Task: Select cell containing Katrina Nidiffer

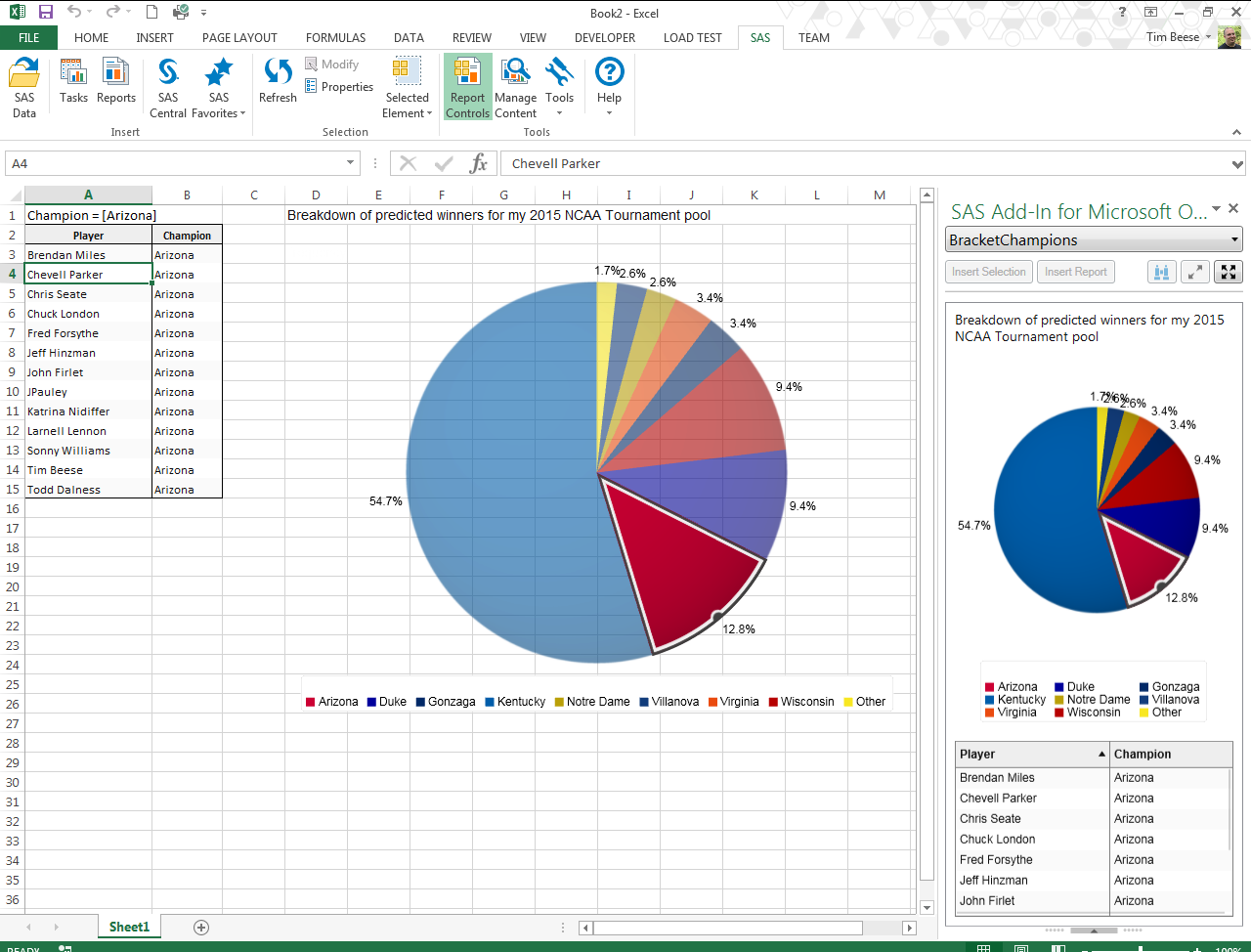Action: pyautogui.click(x=88, y=411)
